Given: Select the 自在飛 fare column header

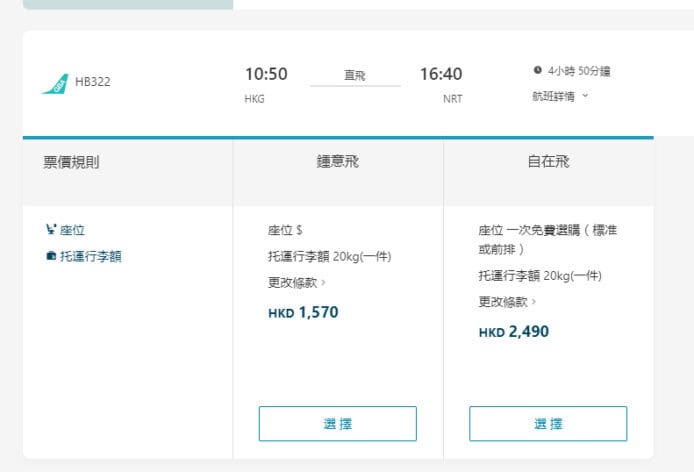Looking at the screenshot, I should click(x=548, y=161).
